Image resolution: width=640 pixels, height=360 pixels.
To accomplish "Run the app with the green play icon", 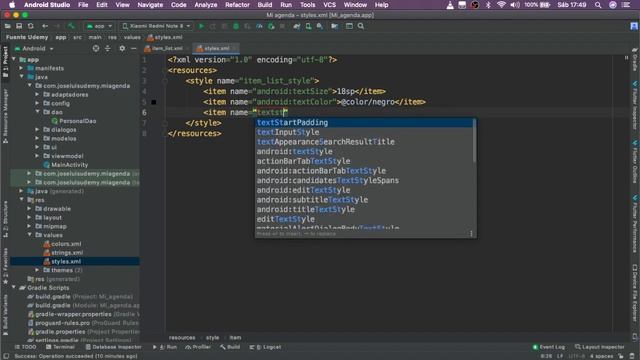I will click(x=201, y=26).
